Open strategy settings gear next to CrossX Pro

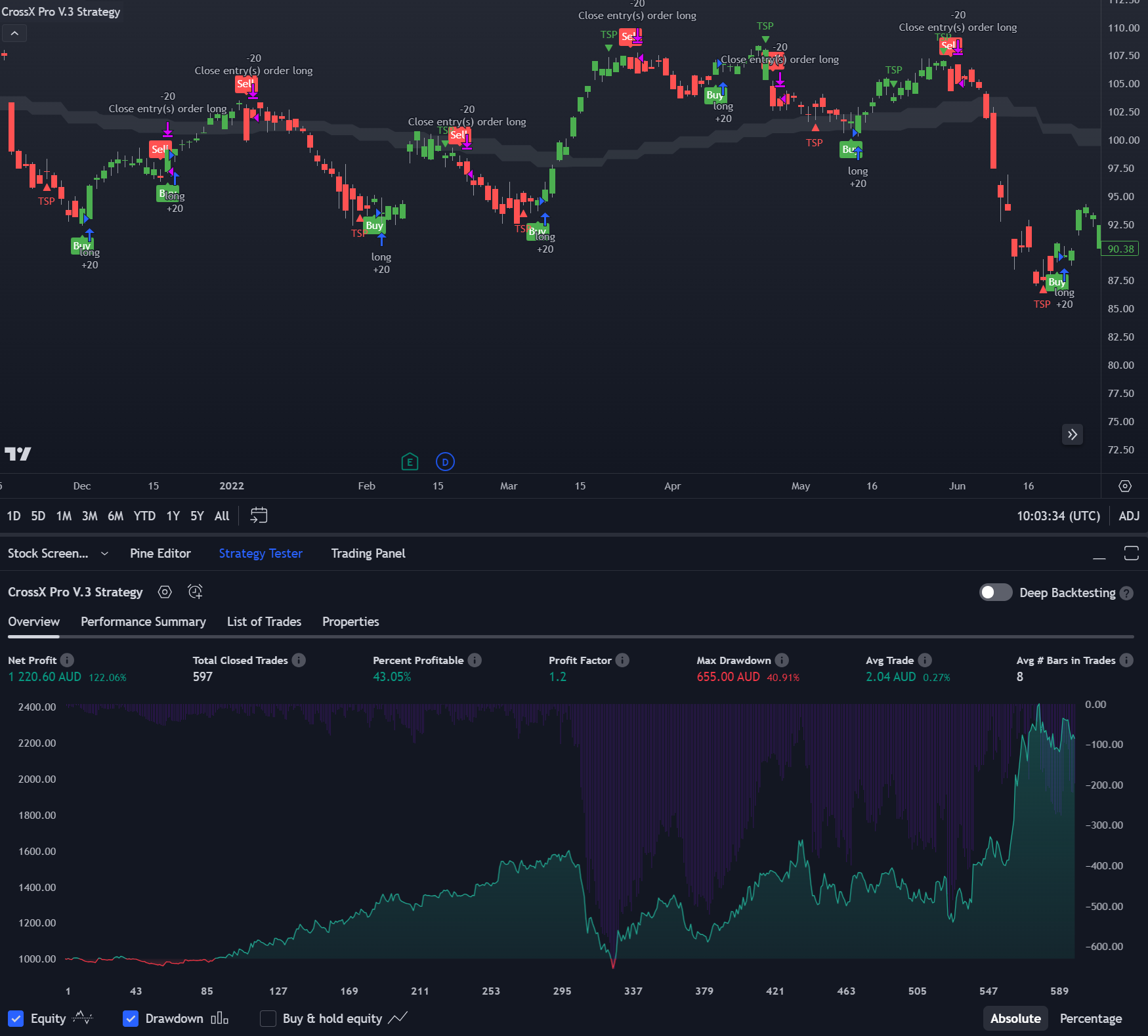coord(165,592)
